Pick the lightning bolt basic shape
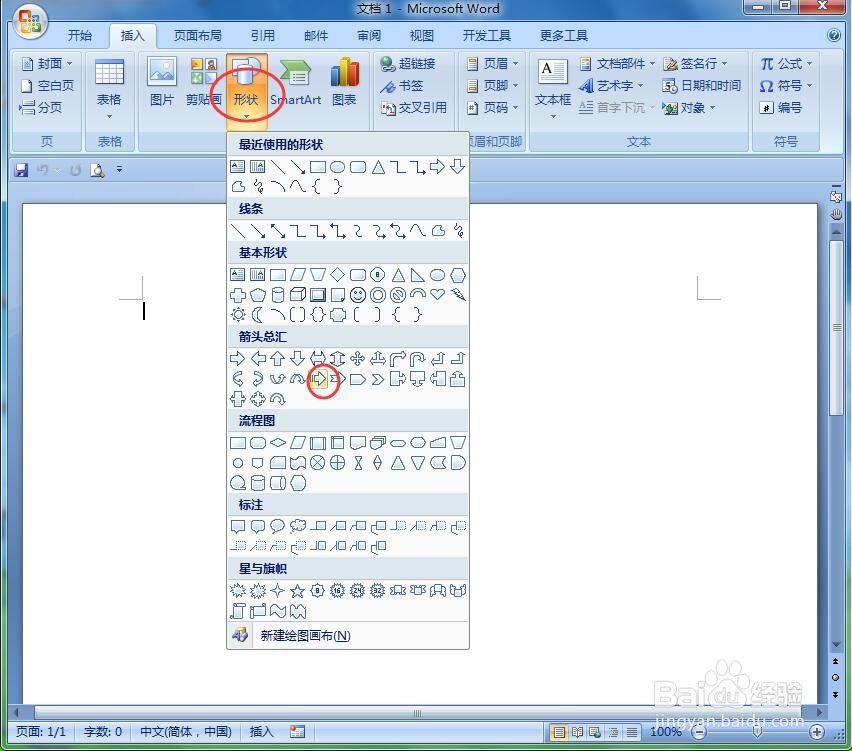 click(458, 295)
